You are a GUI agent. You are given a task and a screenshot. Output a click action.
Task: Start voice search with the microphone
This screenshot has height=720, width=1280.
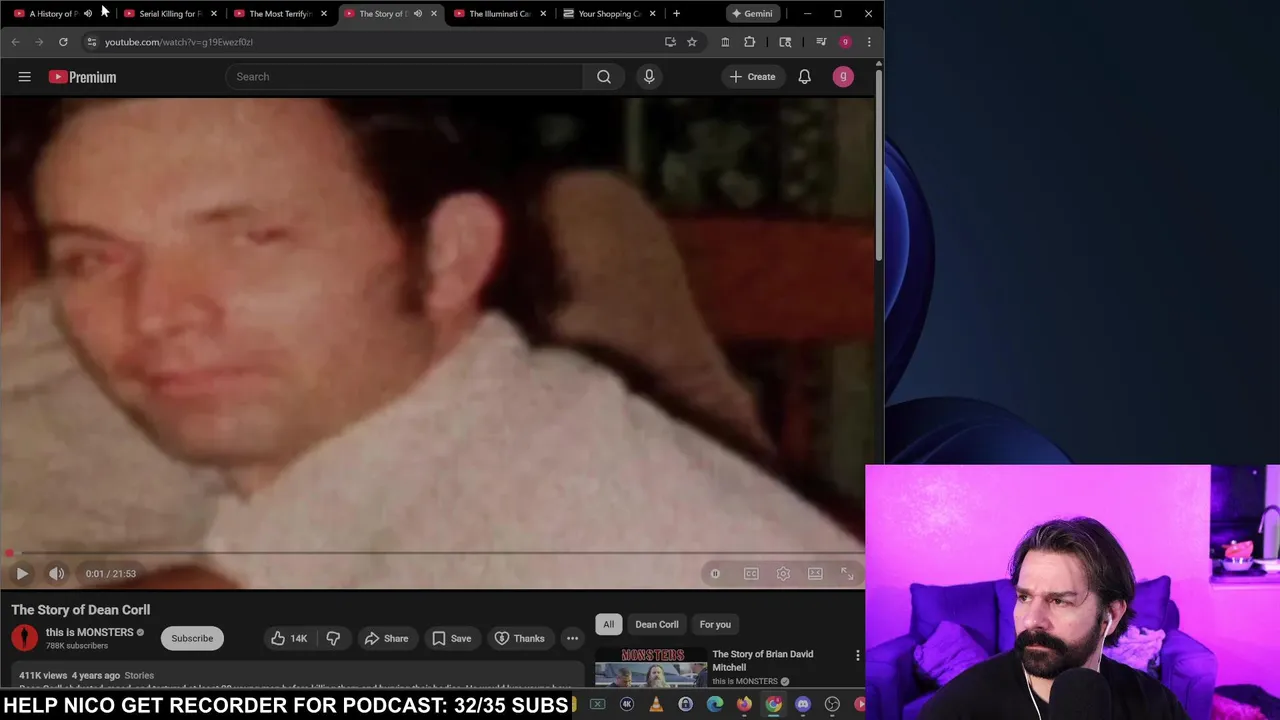649,77
